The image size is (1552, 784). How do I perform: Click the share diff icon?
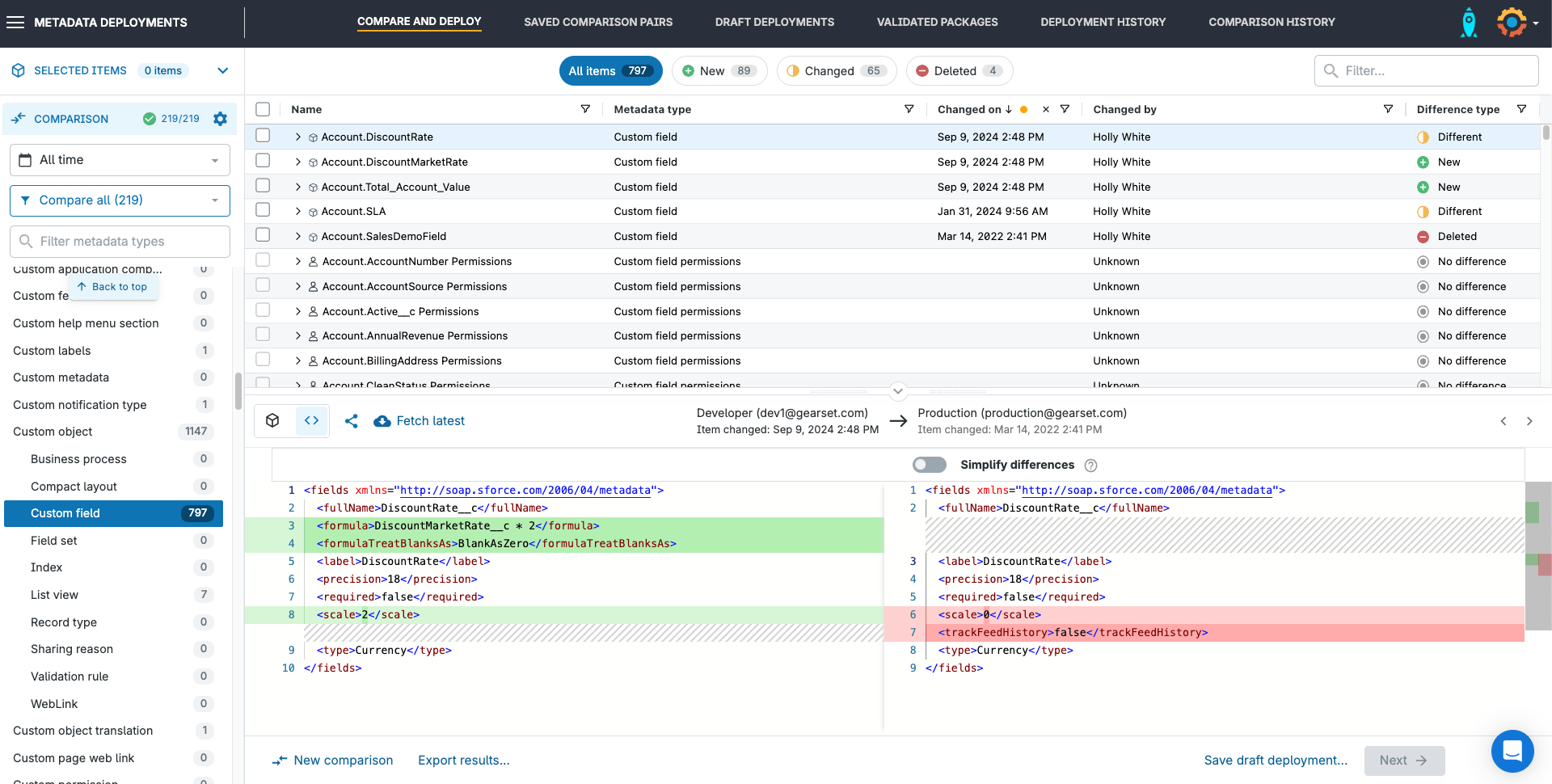tap(352, 421)
